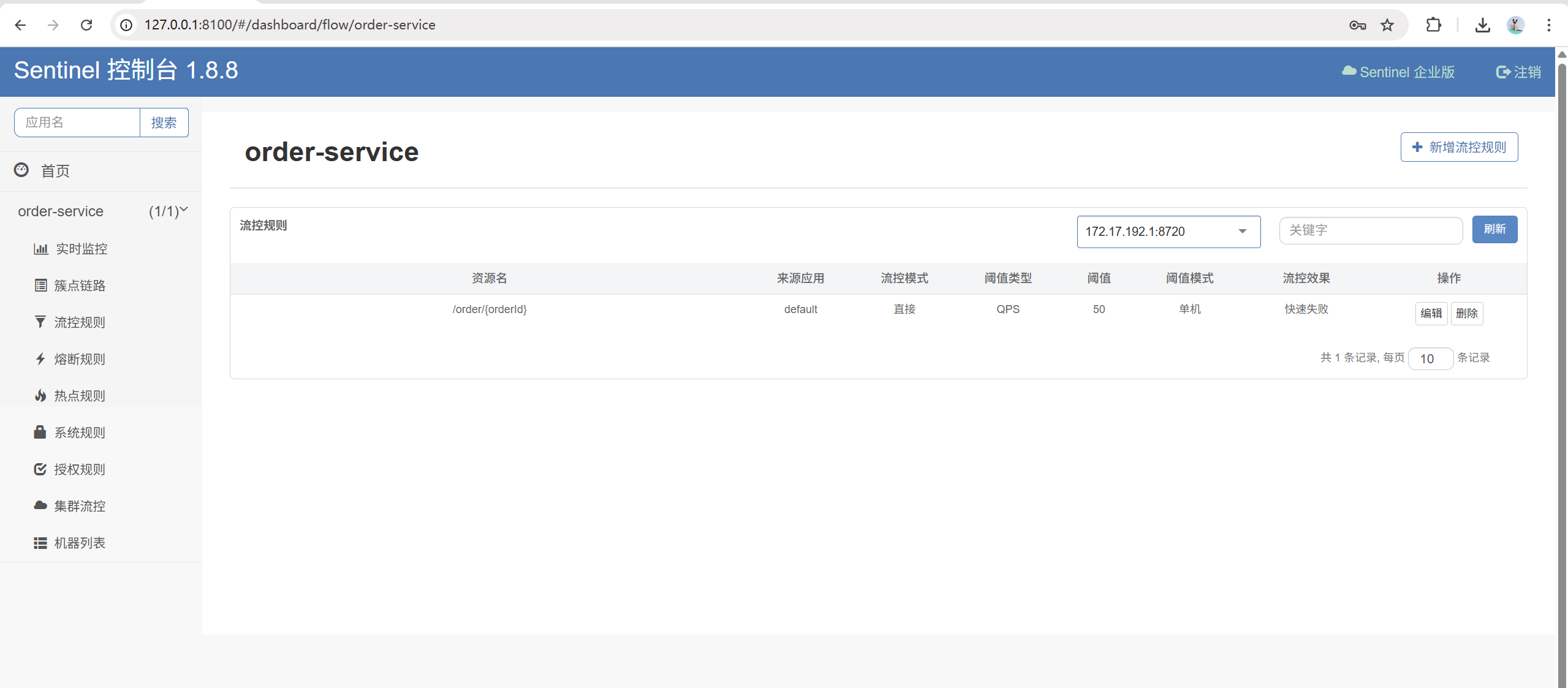Screen dimensions: 1568x688
Task: Click 编辑 for /order/{orderId} rule
Action: tap(1431, 314)
